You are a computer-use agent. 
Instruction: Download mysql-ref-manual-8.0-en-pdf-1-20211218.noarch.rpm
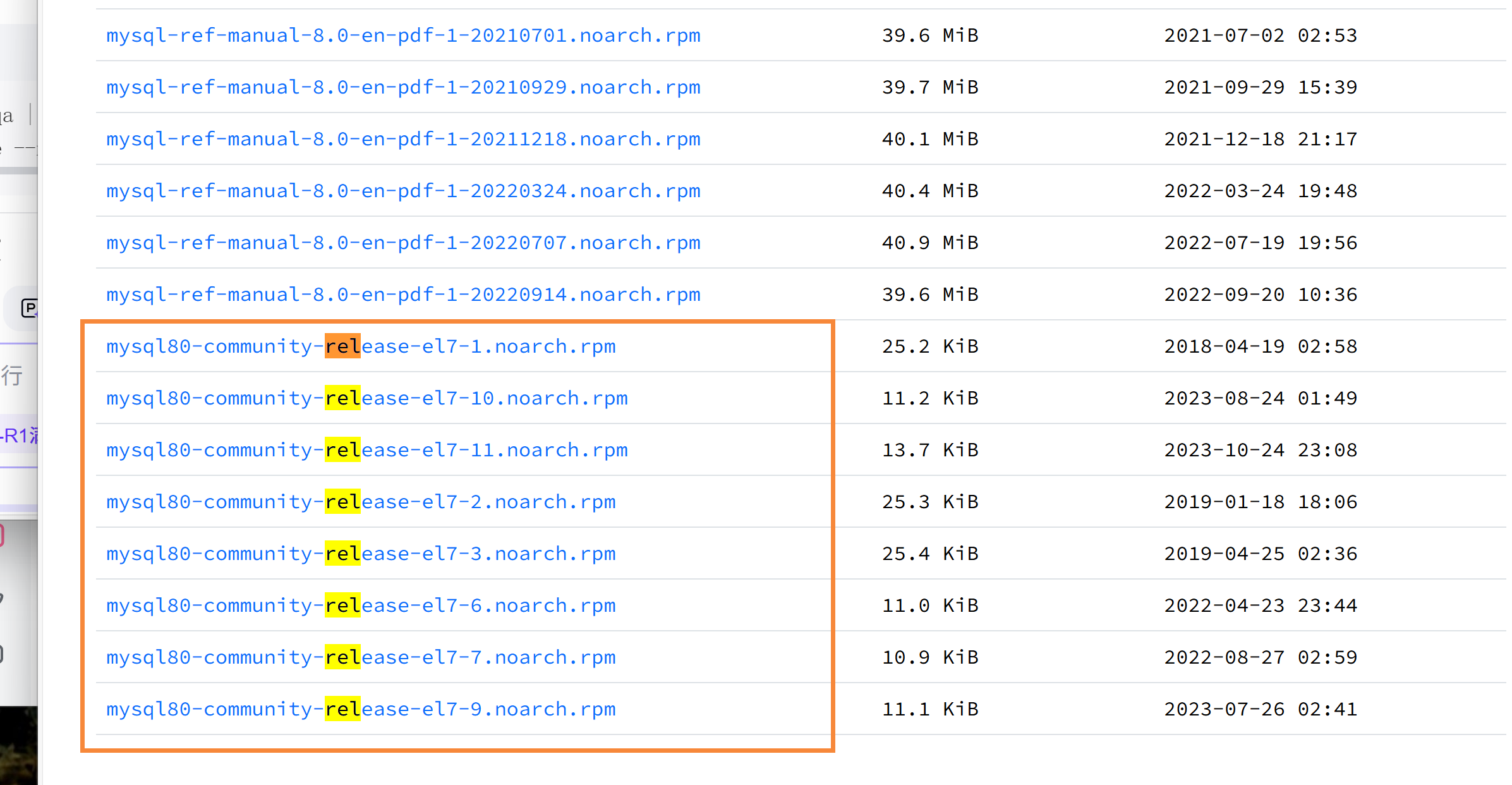pyautogui.click(x=403, y=139)
